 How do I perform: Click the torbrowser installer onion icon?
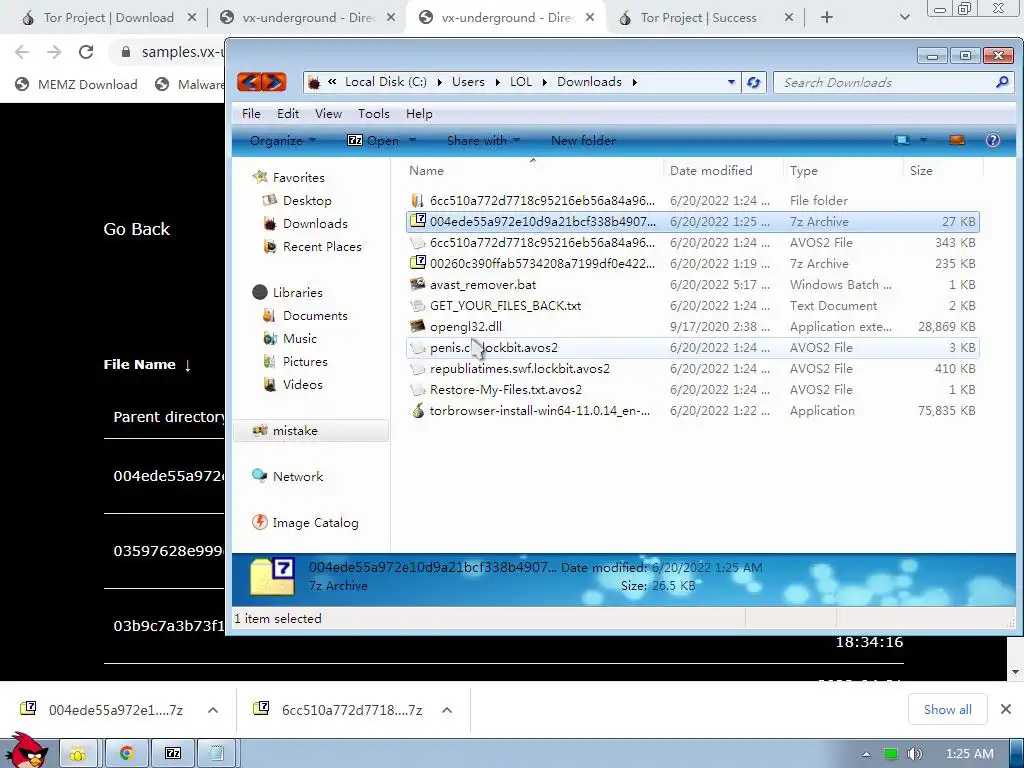(x=417, y=410)
